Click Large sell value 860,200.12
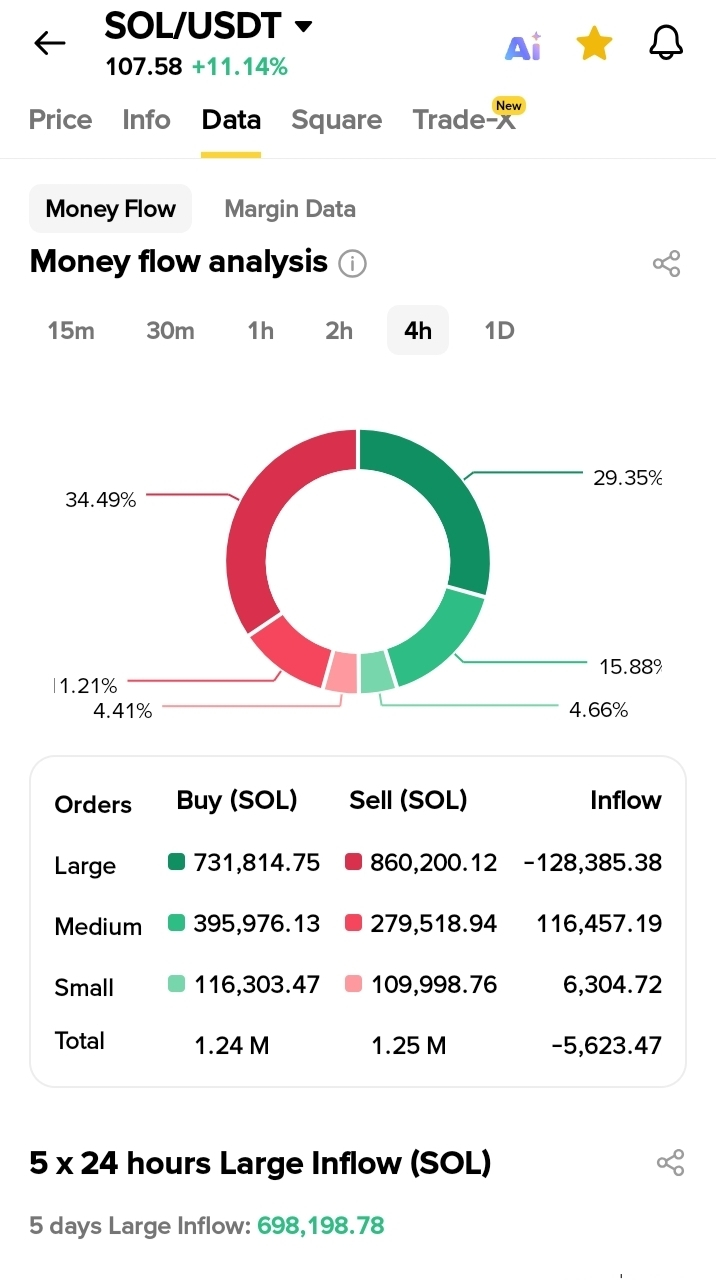This screenshot has height=1280, width=716. pos(434,862)
